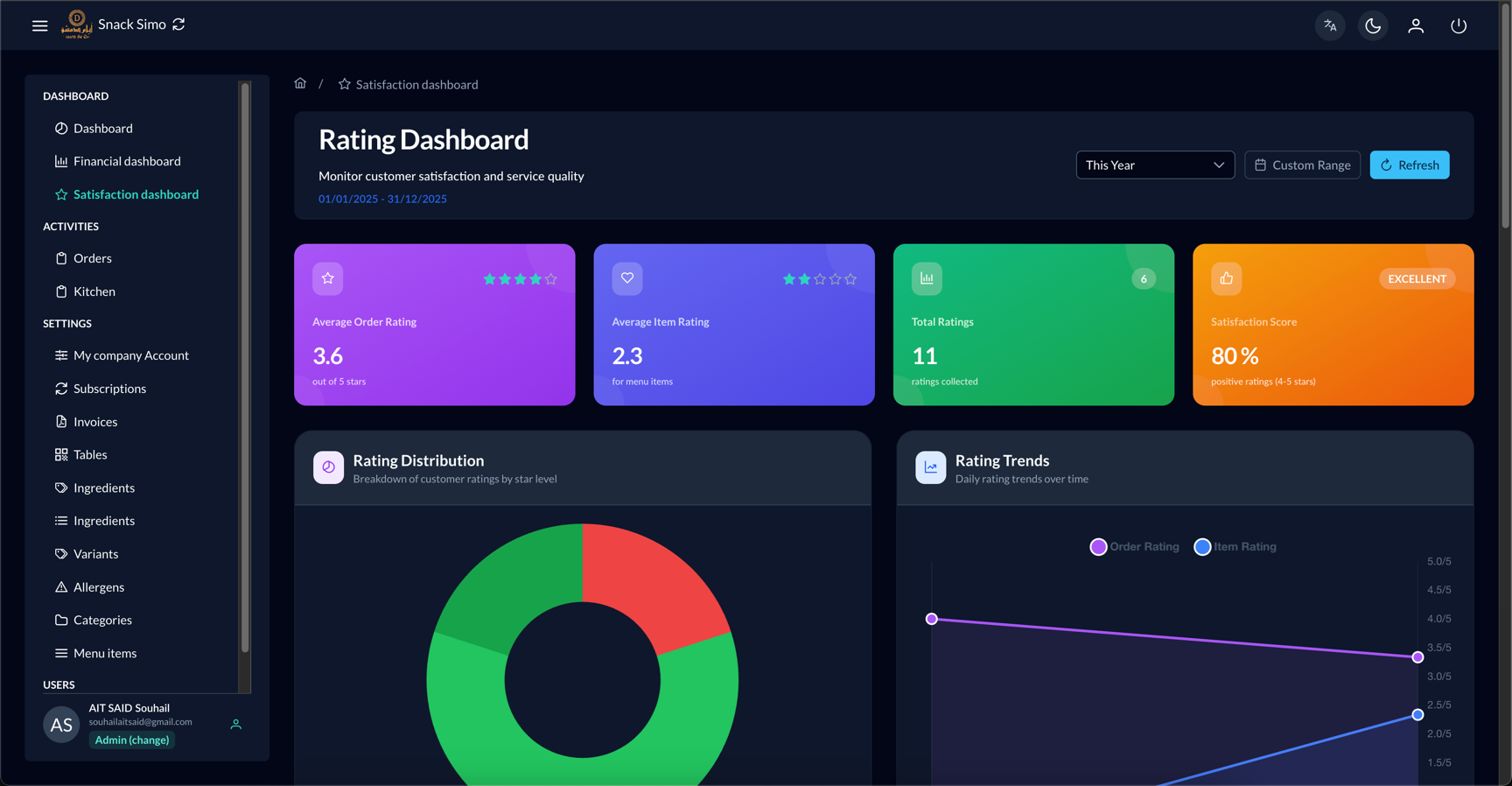Click the date range 01/01/2025 - 31/12/2025
The width and height of the screenshot is (1512, 786).
382,199
